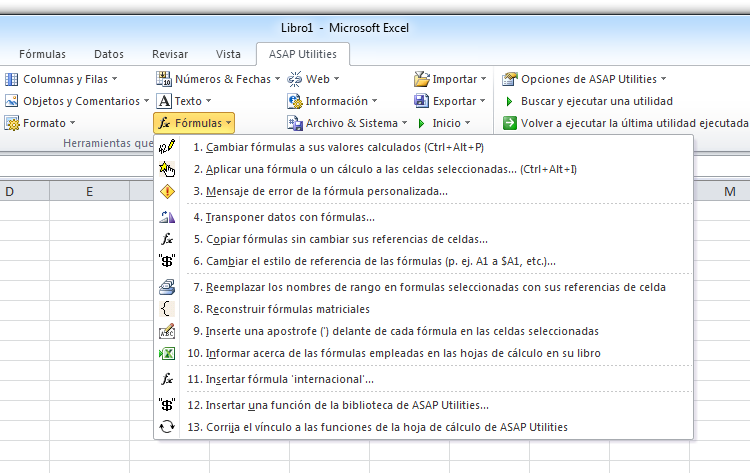Click the green play icon beside Buscar y ejecutar
The image size is (750, 473).
click(x=509, y=101)
